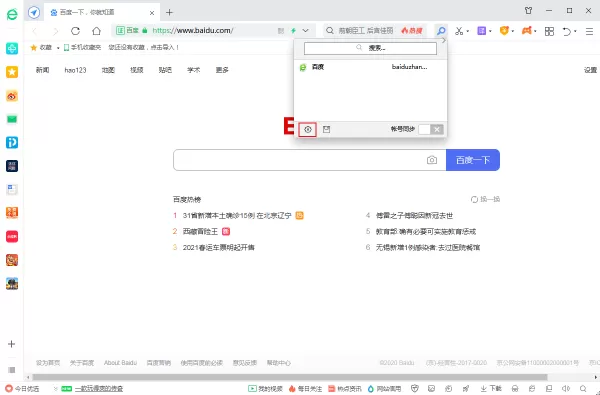Click the magnifier zoom icon in the status bar
The height and width of the screenshot is (395, 600).
pyautogui.click(x=583, y=388)
